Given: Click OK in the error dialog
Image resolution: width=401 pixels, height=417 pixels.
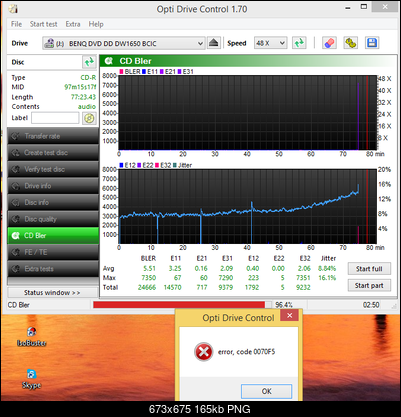Looking at the screenshot, I should [266, 391].
